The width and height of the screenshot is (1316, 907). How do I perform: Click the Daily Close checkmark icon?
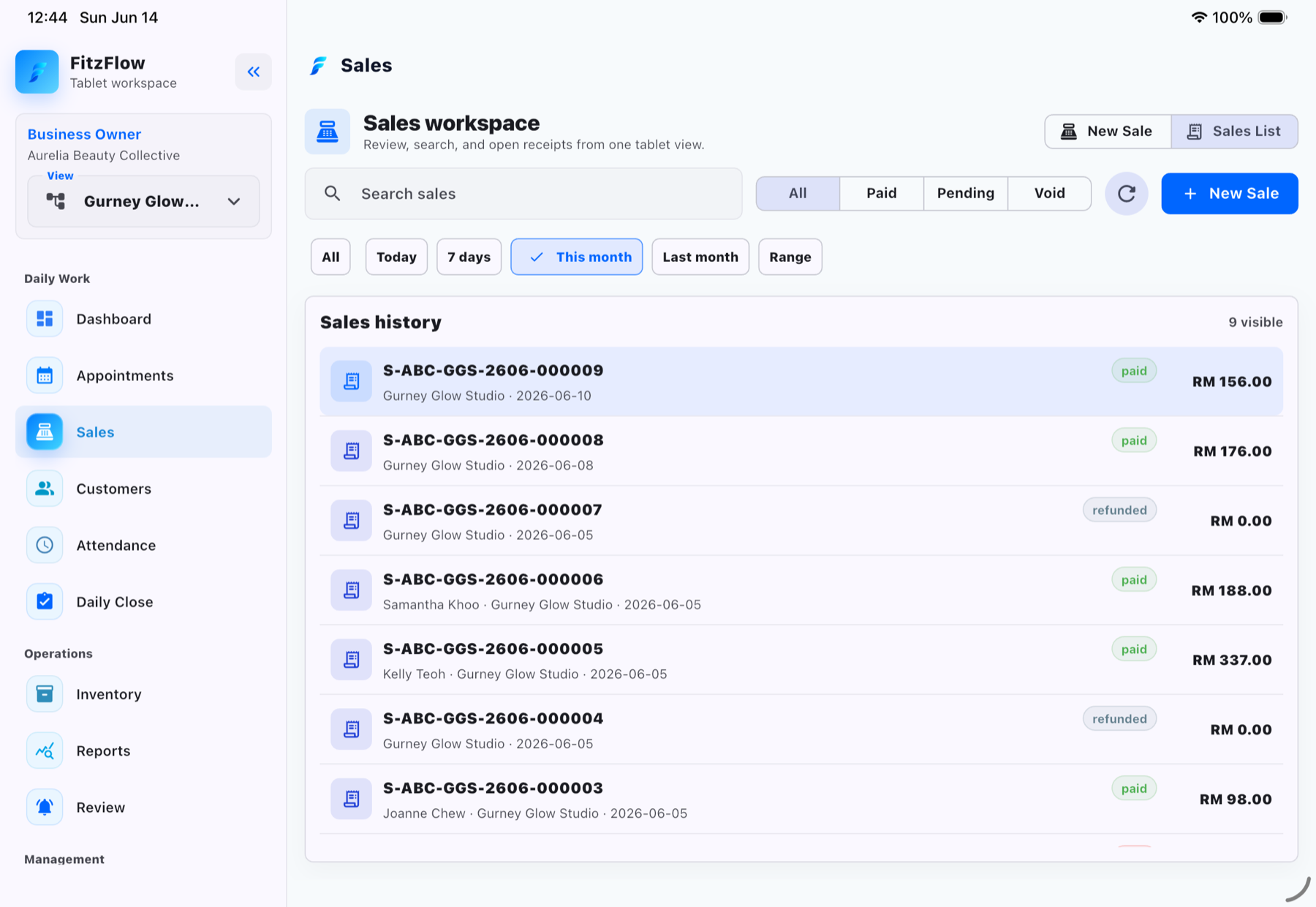(45, 601)
